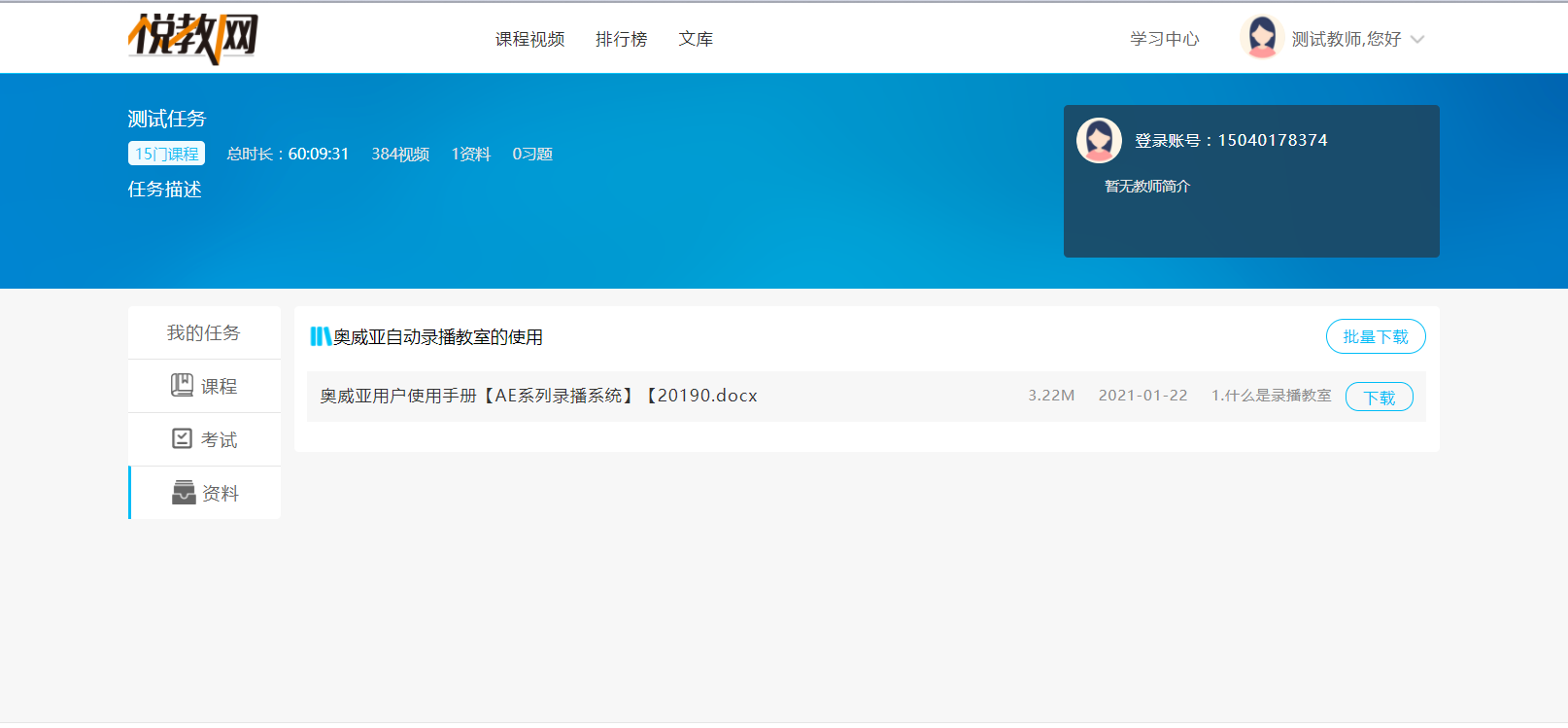Click the 课程 book icon in the sidebar

pos(182,385)
